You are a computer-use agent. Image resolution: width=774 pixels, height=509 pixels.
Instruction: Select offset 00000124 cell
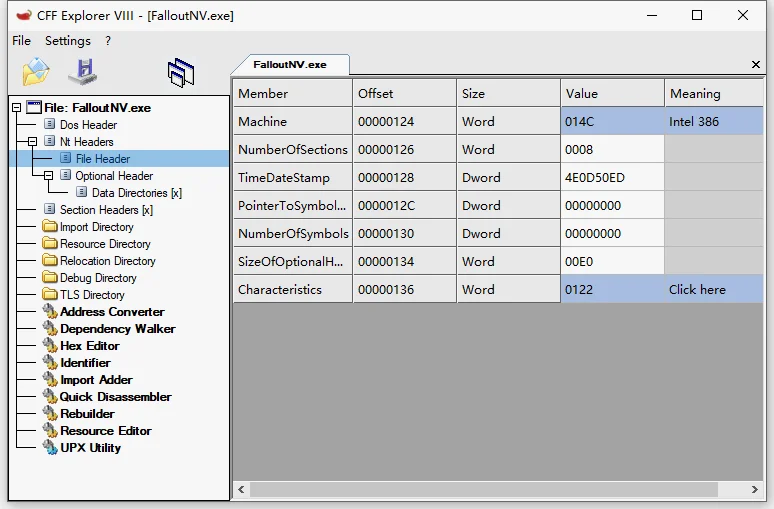(x=404, y=121)
